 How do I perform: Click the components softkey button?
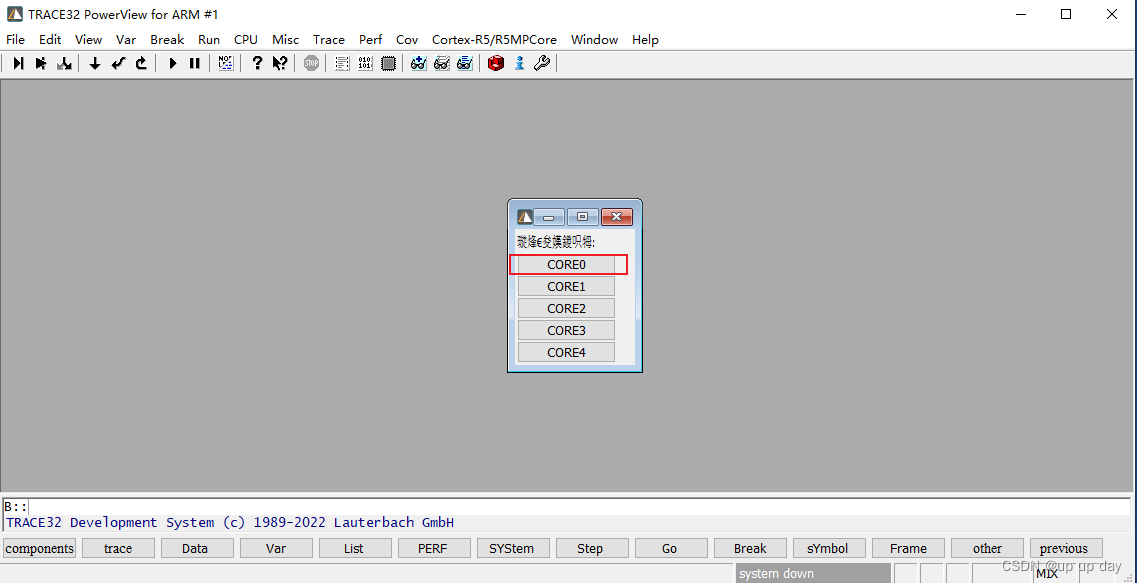click(39, 548)
